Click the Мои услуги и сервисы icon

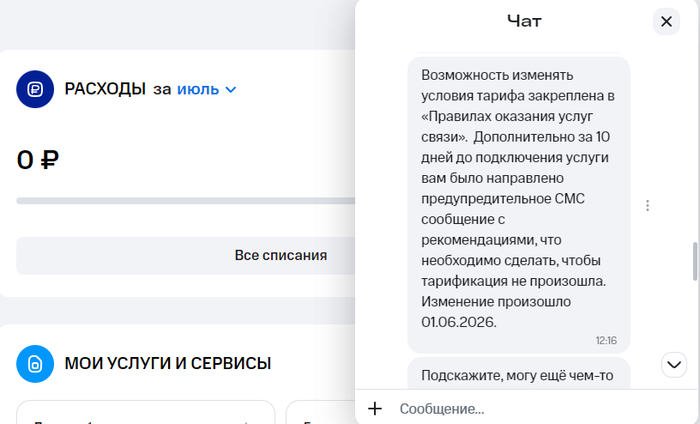(35, 364)
